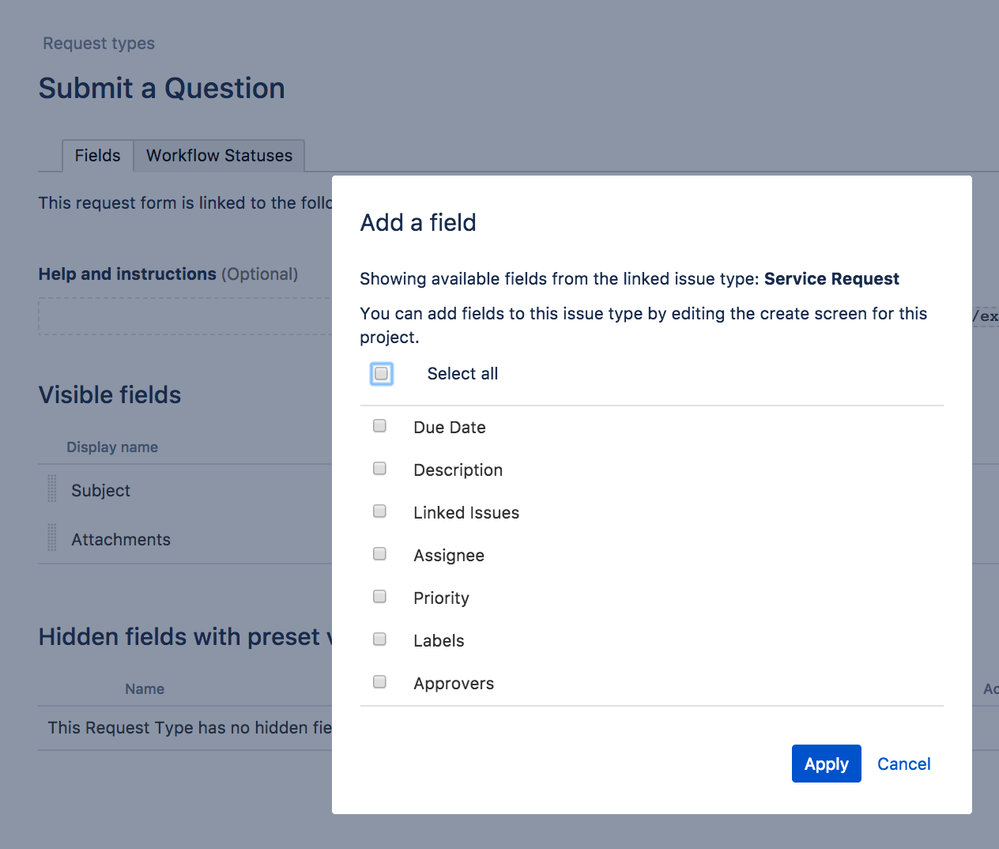Go to Request types breadcrumb
The width and height of the screenshot is (999, 849).
pyautogui.click(x=99, y=43)
